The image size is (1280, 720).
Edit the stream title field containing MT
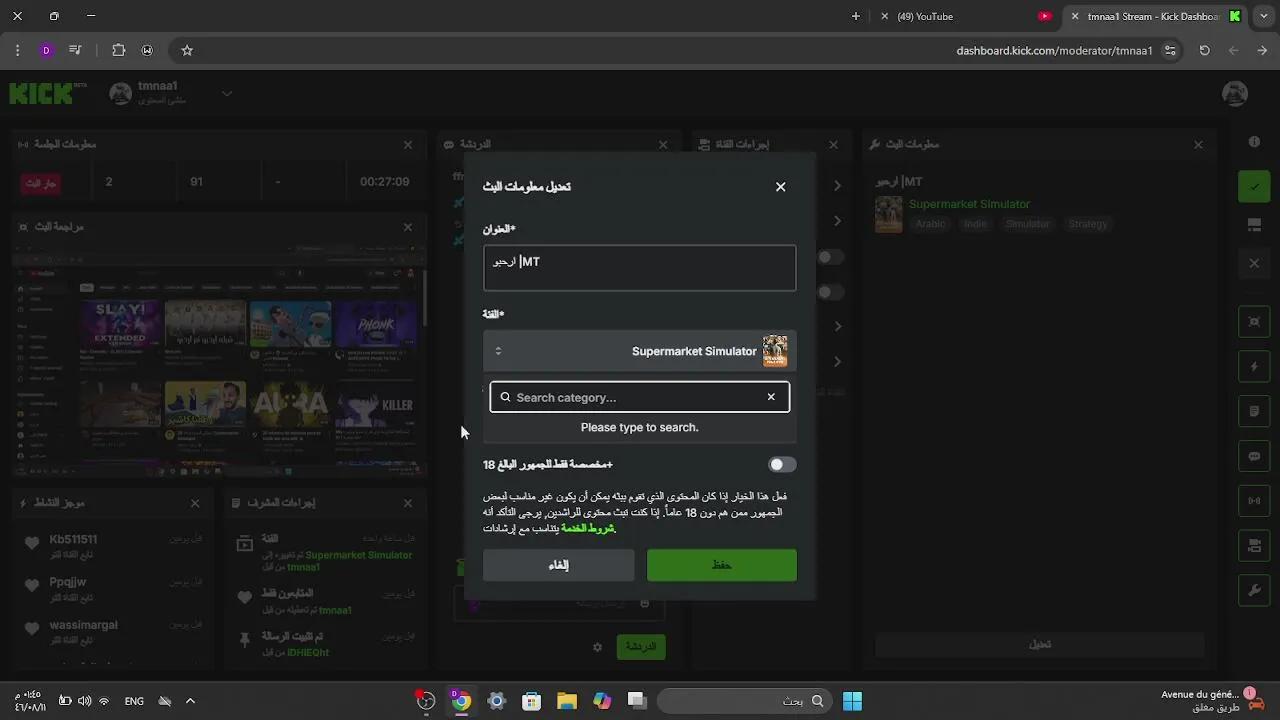click(x=640, y=268)
